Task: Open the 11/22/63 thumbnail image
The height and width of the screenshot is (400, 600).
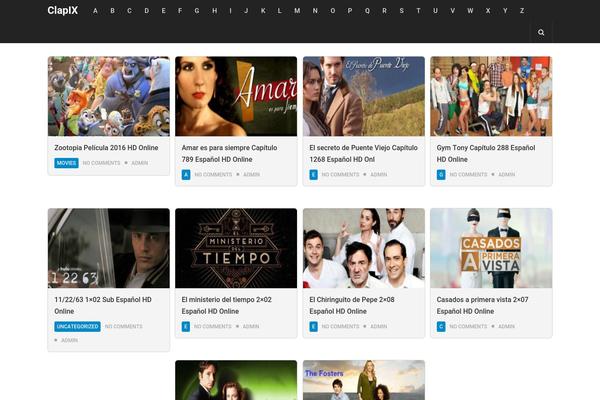Action: point(109,248)
